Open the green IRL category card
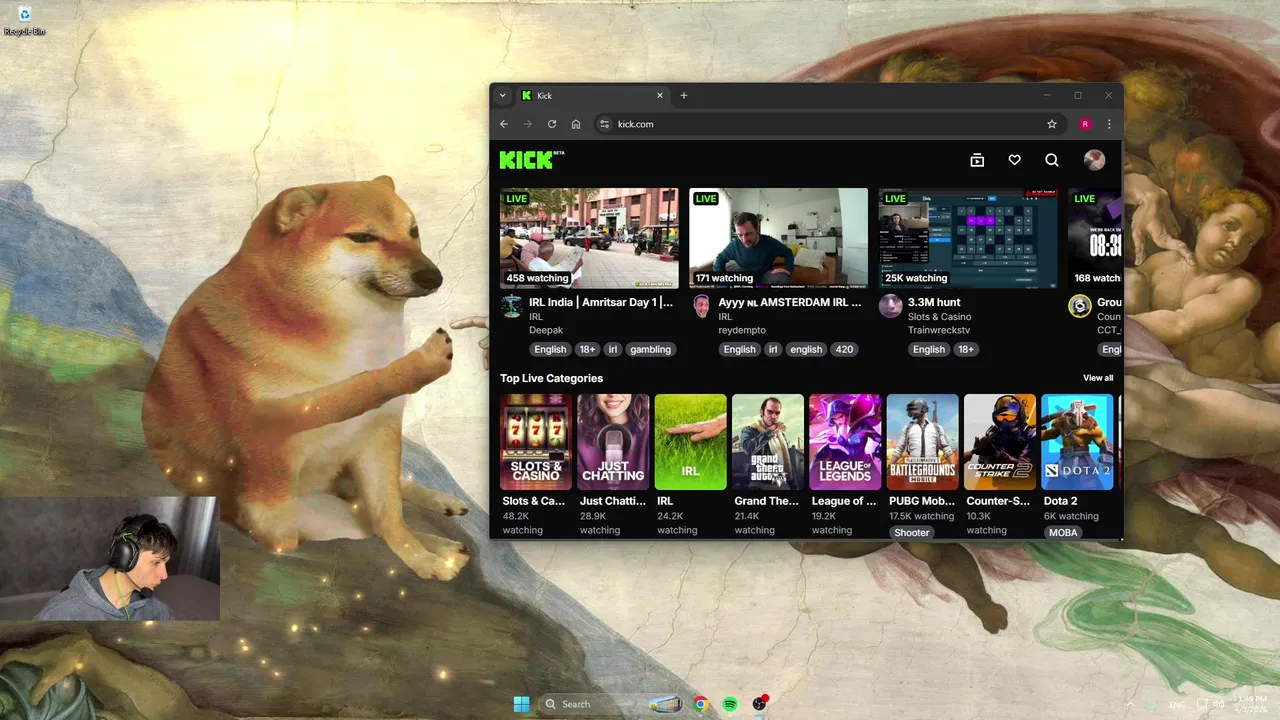 690,442
